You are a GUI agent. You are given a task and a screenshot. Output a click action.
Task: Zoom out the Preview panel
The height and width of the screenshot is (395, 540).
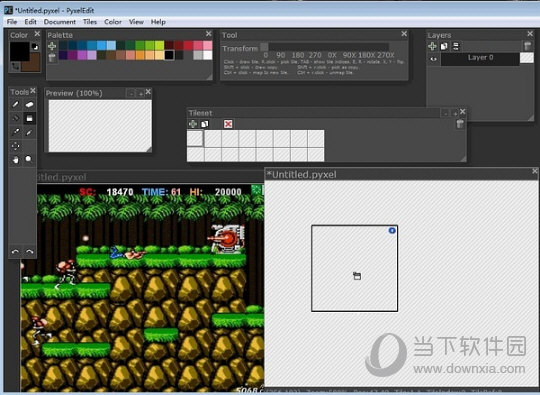[131, 93]
